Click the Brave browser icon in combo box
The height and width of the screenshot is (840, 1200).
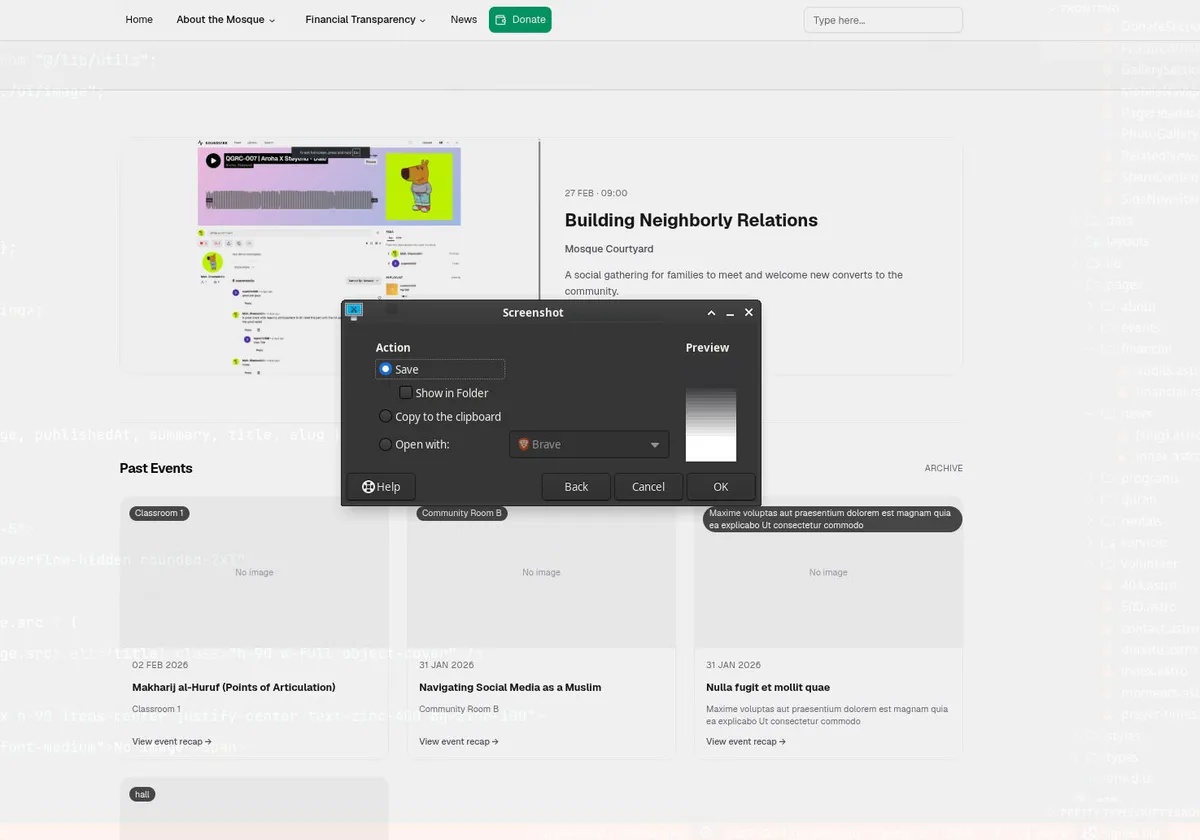pos(523,444)
